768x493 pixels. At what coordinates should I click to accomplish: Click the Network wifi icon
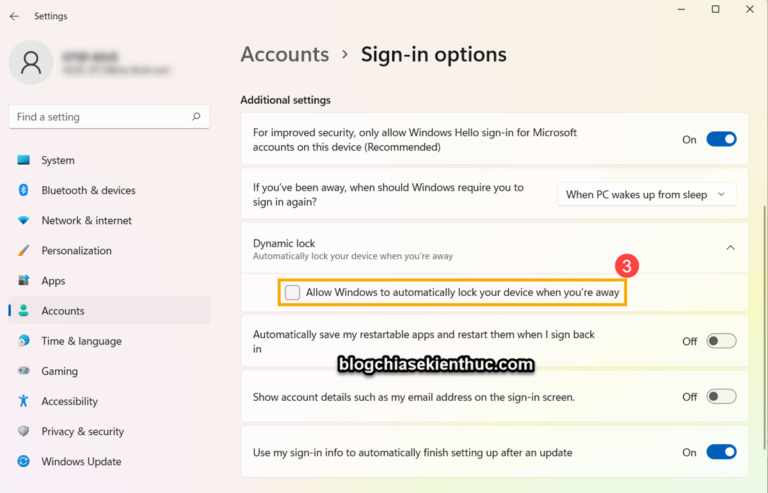point(23,220)
